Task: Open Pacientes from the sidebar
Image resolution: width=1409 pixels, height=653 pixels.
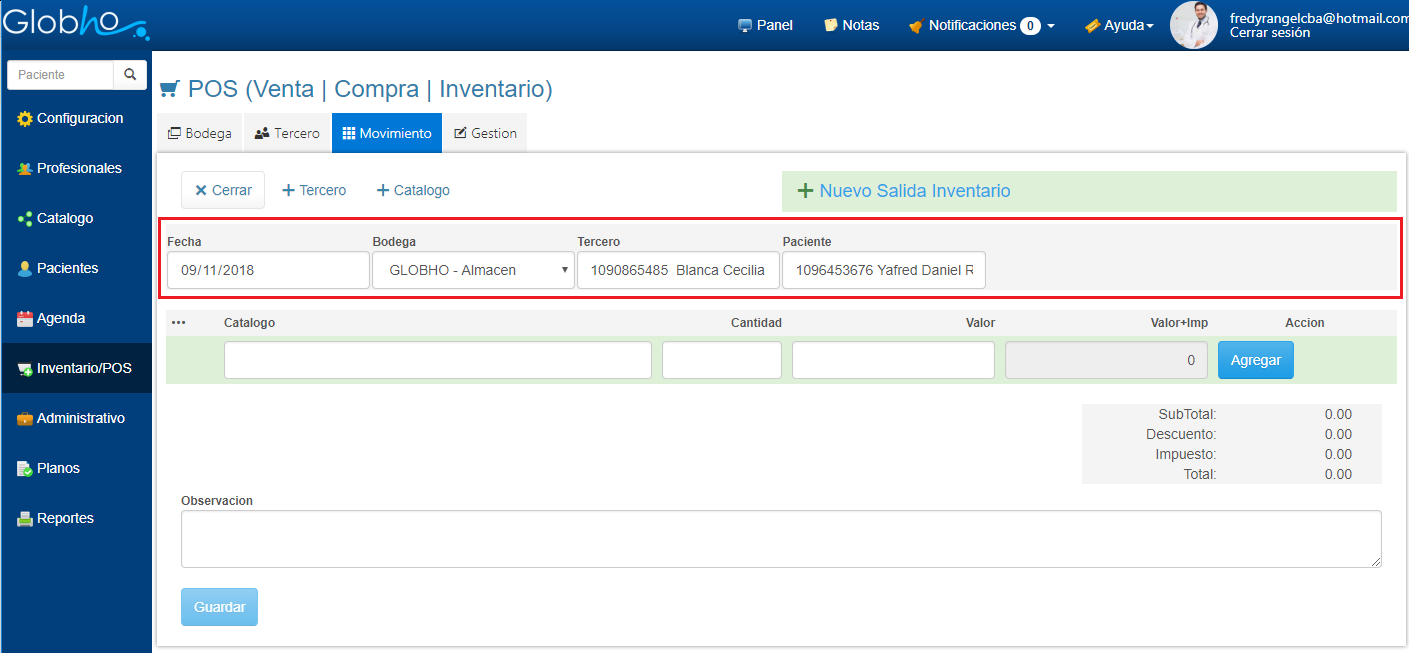Action: coord(66,269)
